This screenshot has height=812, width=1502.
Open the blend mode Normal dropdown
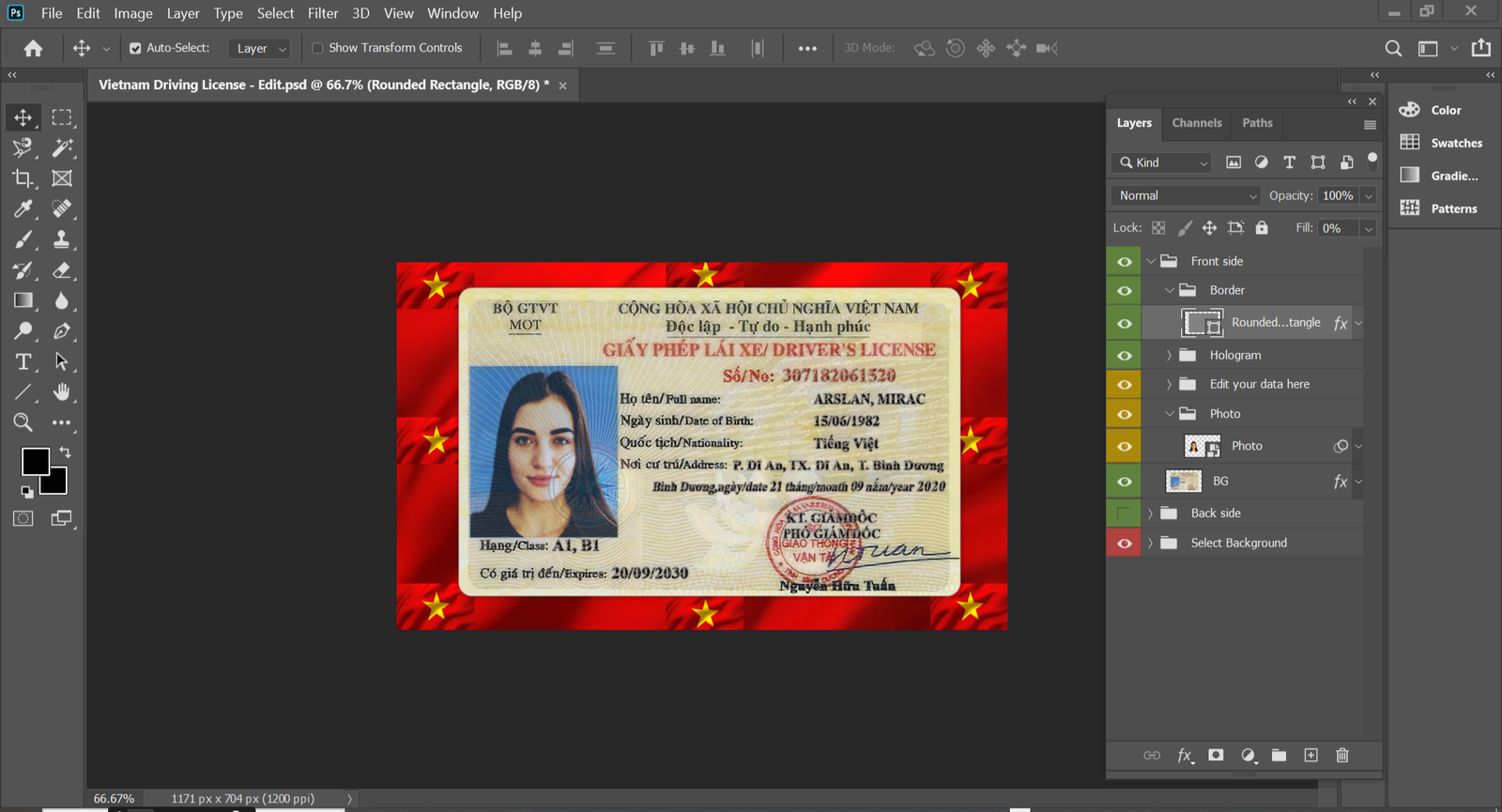coord(1187,195)
